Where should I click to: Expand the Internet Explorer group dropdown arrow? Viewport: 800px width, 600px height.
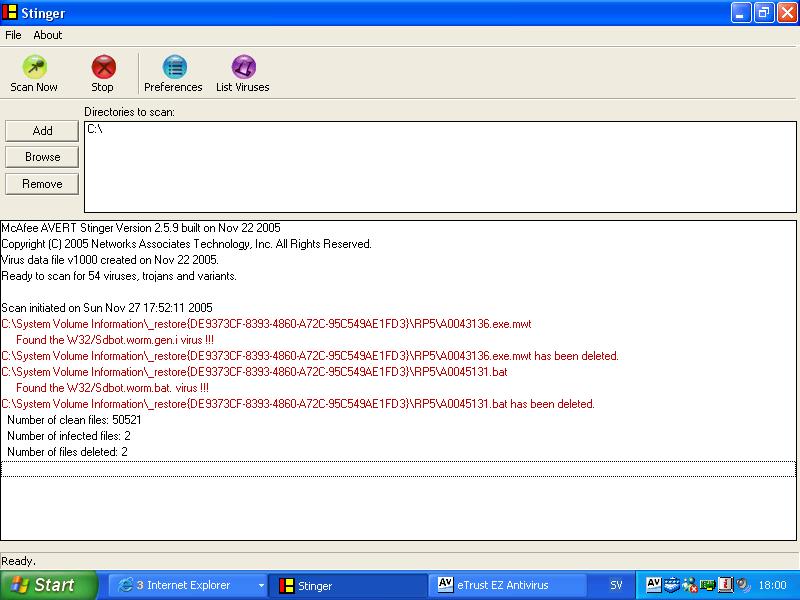261,586
